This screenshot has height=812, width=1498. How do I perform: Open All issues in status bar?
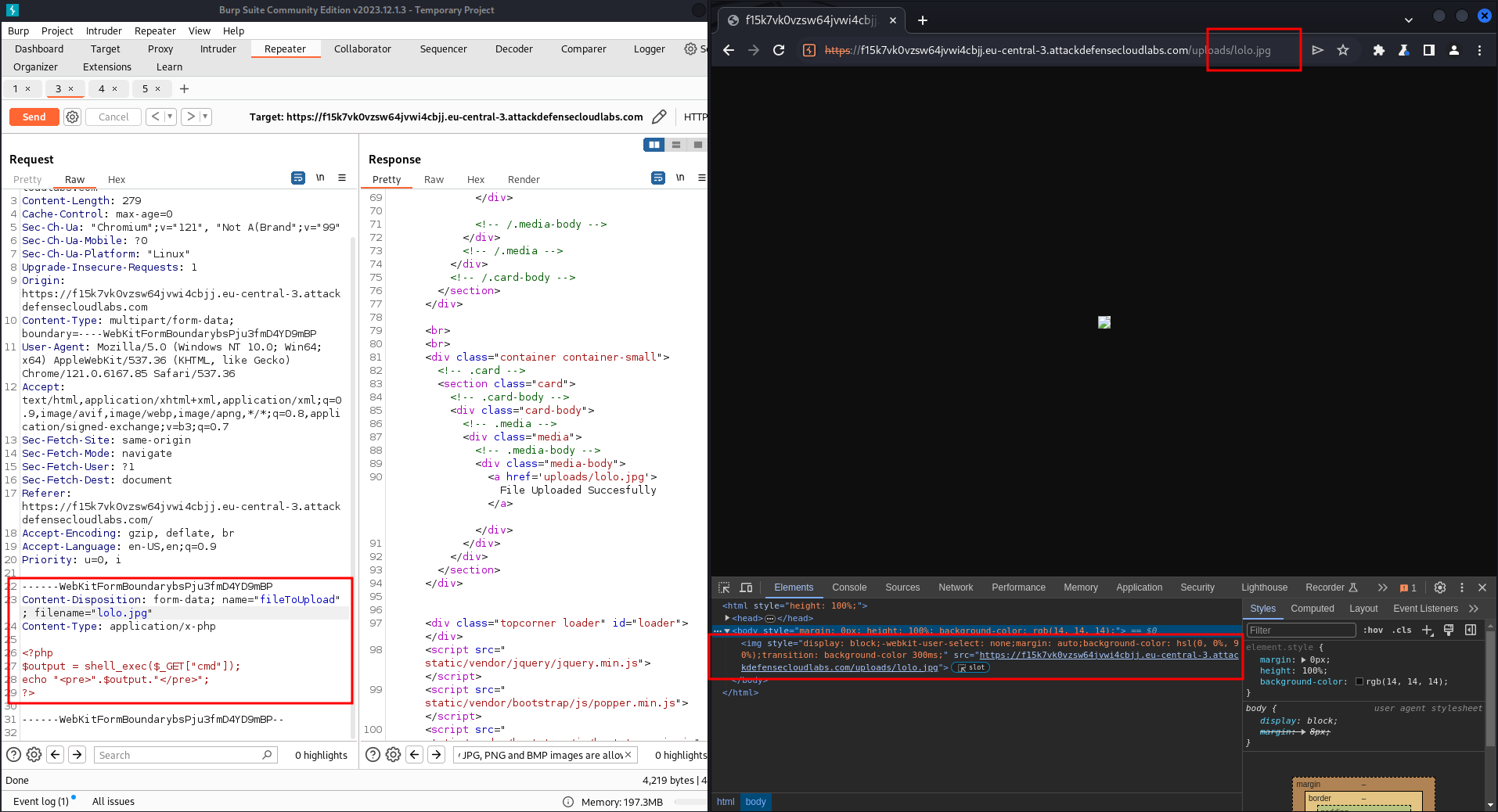coord(113,801)
